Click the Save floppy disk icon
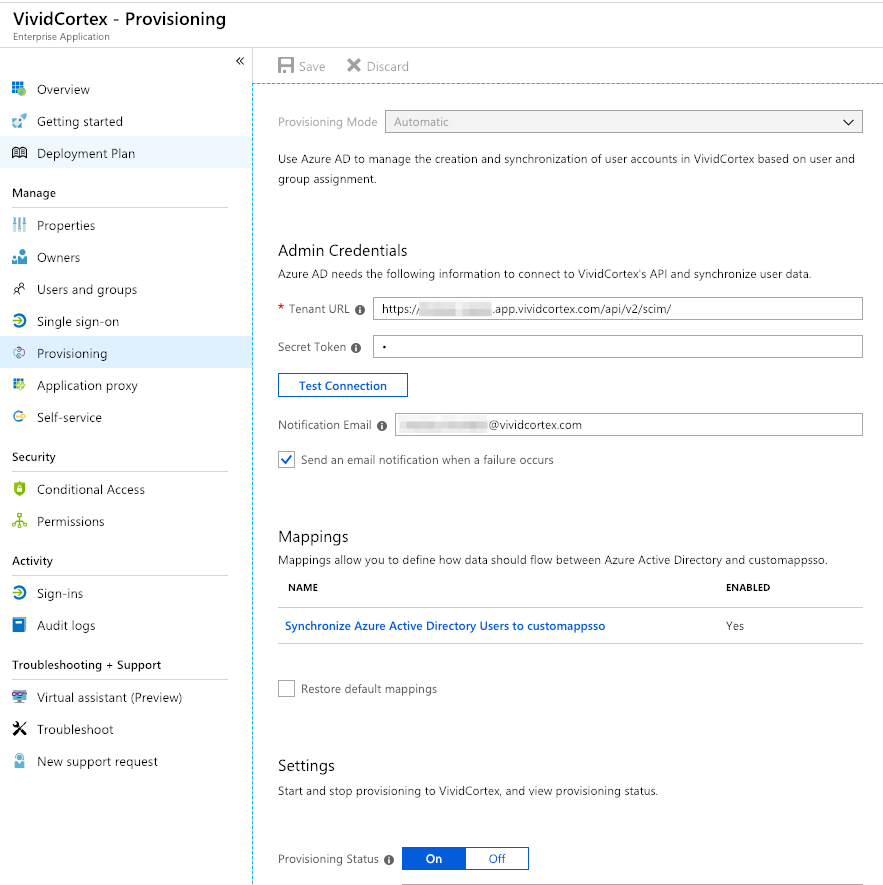The image size is (883, 885). 286,65
